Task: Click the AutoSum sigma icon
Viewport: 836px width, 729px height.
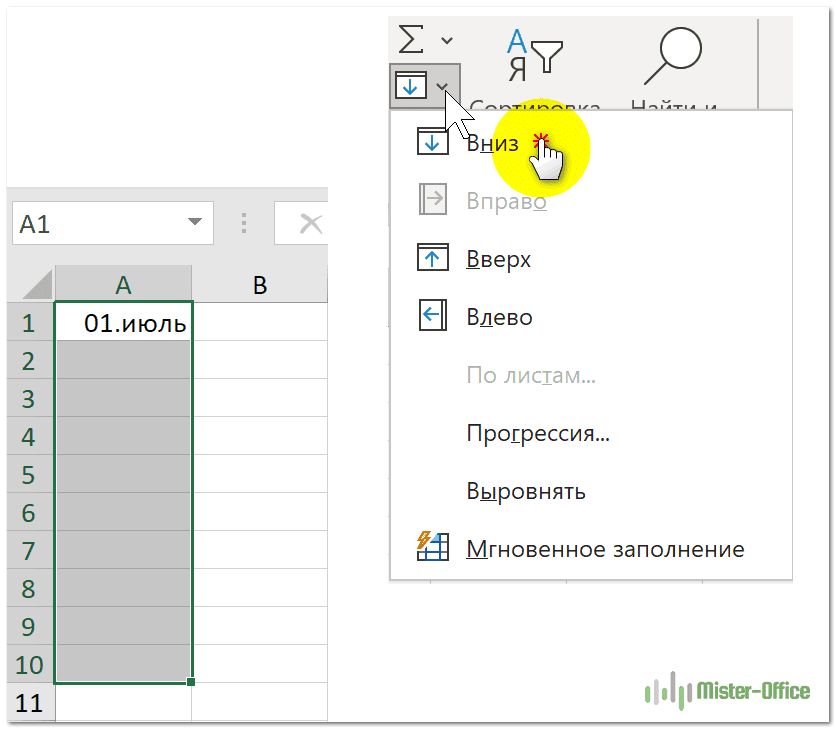Action: (x=411, y=40)
